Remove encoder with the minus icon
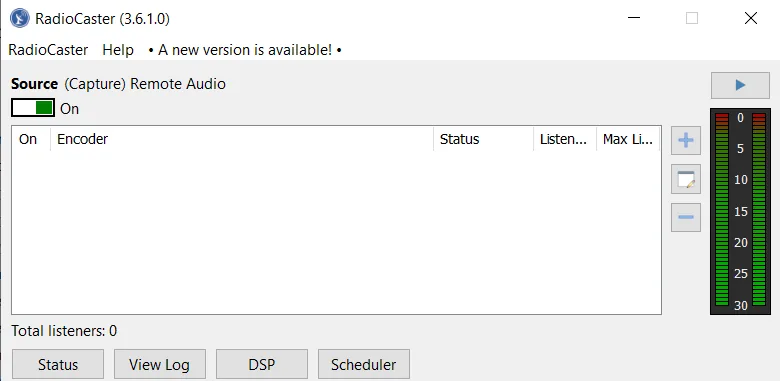The height and width of the screenshot is (381, 780). [x=686, y=217]
